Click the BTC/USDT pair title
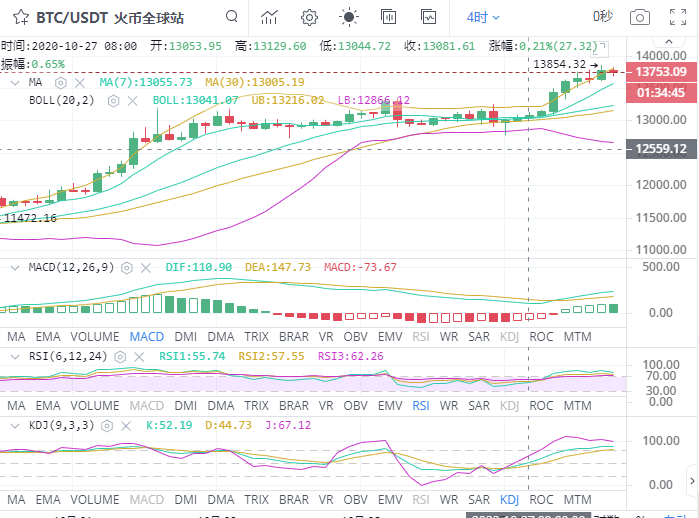The width and height of the screenshot is (699, 518). pos(72,18)
